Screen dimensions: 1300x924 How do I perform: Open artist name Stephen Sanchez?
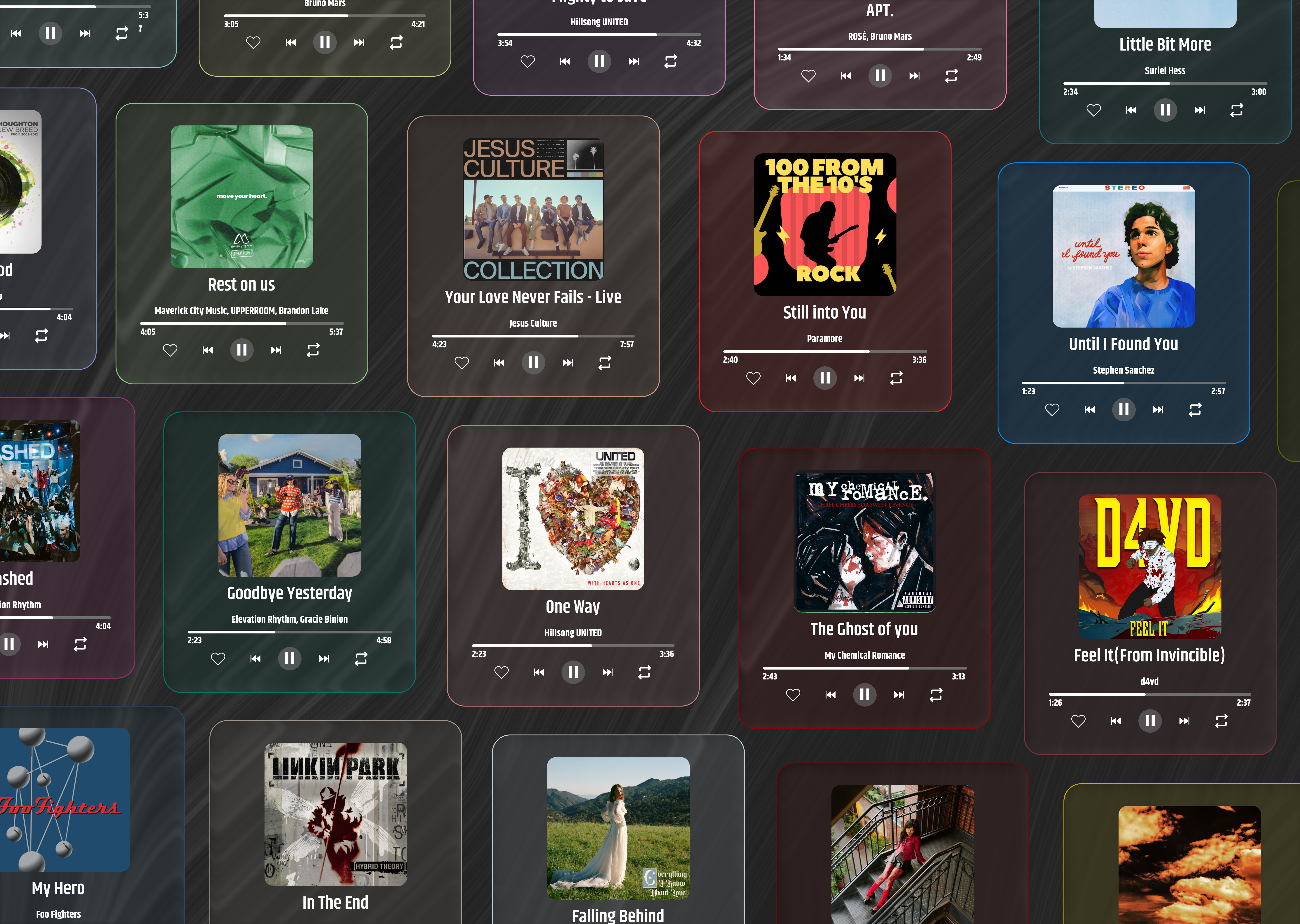tap(1123, 370)
